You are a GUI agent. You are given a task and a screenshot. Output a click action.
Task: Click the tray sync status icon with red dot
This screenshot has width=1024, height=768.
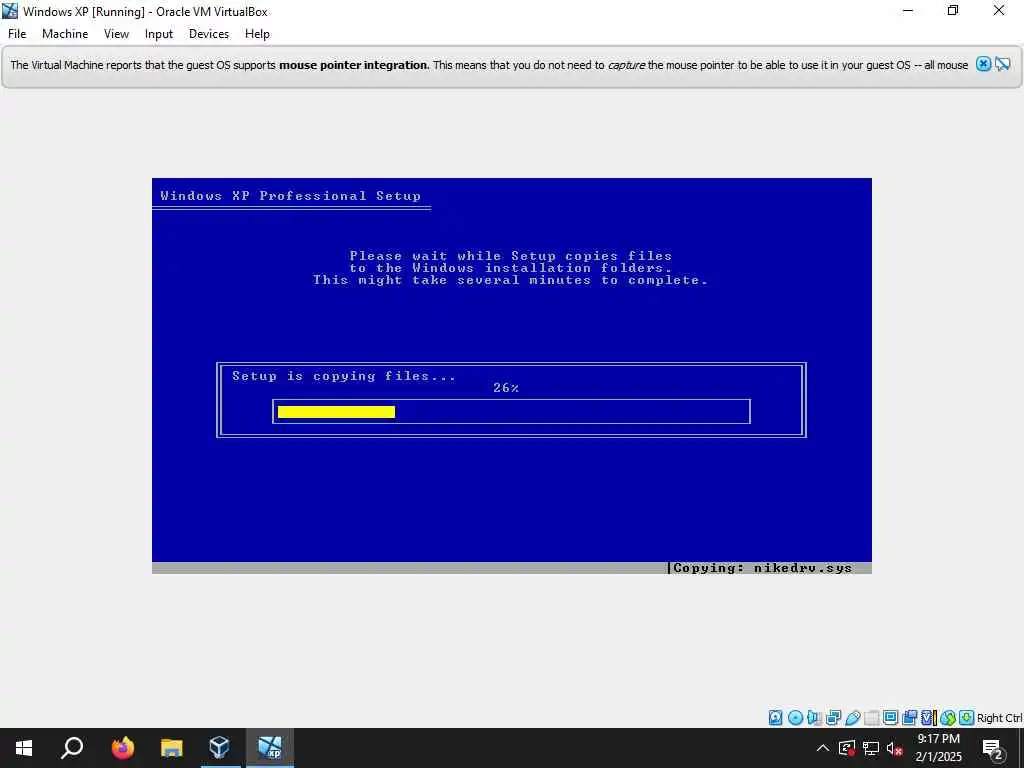pos(847,748)
